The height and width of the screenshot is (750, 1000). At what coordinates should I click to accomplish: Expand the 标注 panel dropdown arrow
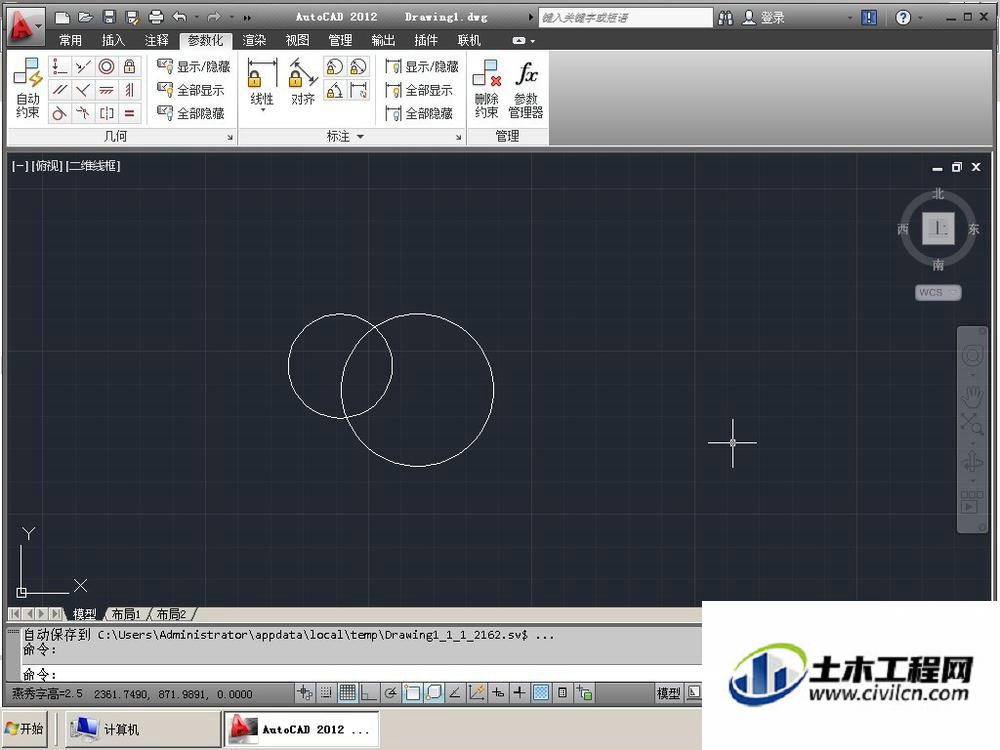coord(360,136)
